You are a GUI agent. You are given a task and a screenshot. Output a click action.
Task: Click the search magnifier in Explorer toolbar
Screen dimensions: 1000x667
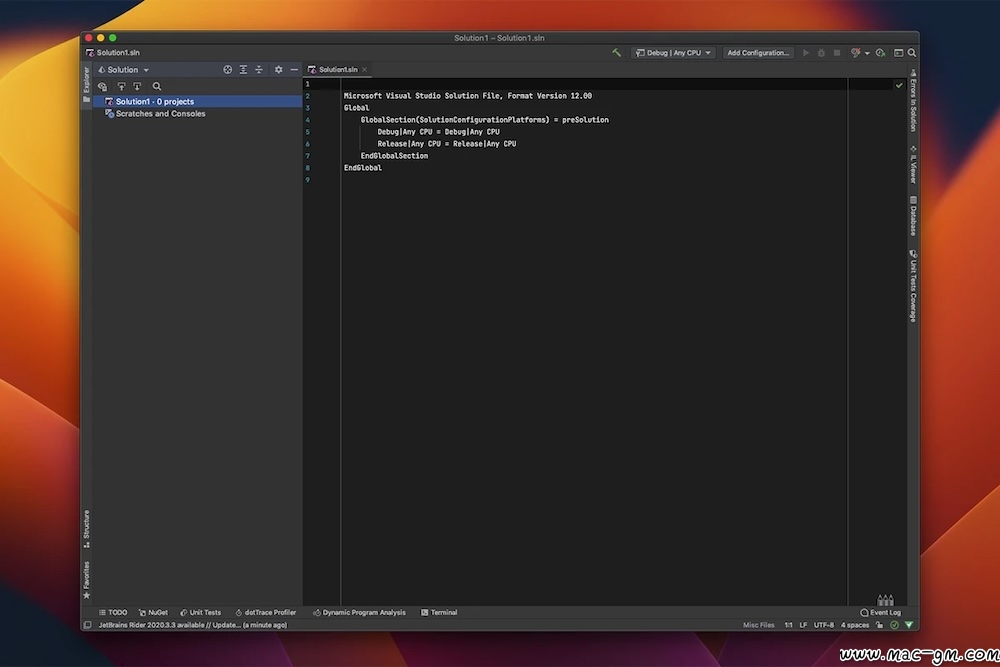156,86
